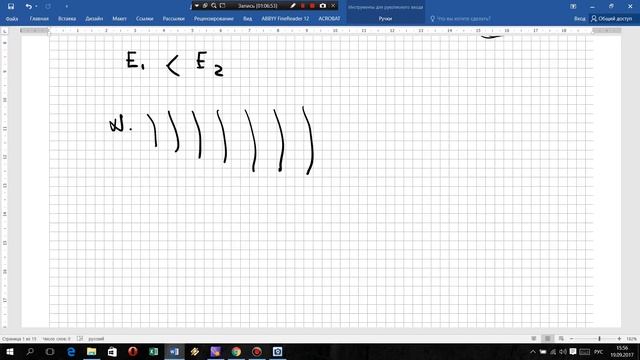Stop the screen recording
The image size is (640, 360).
(312, 6)
